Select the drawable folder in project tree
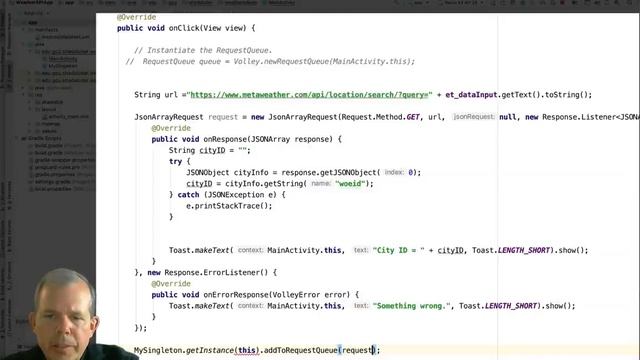The height and width of the screenshot is (360, 640). 52,102
